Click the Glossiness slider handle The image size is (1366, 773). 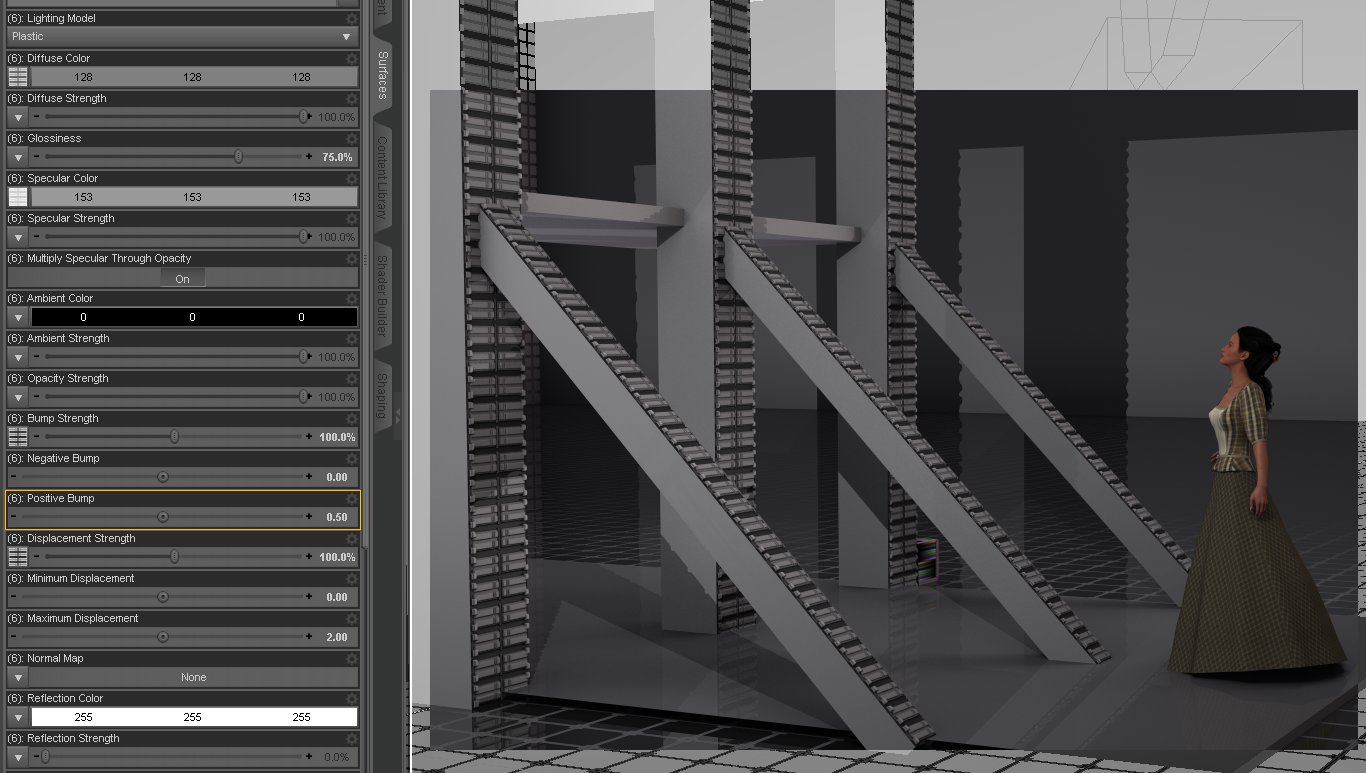238,157
